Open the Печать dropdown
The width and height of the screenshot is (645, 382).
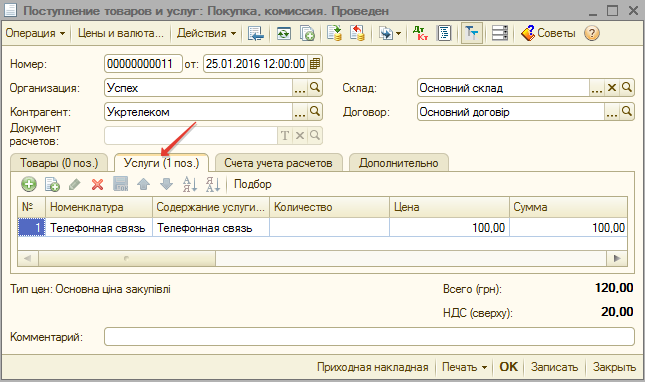point(464,367)
